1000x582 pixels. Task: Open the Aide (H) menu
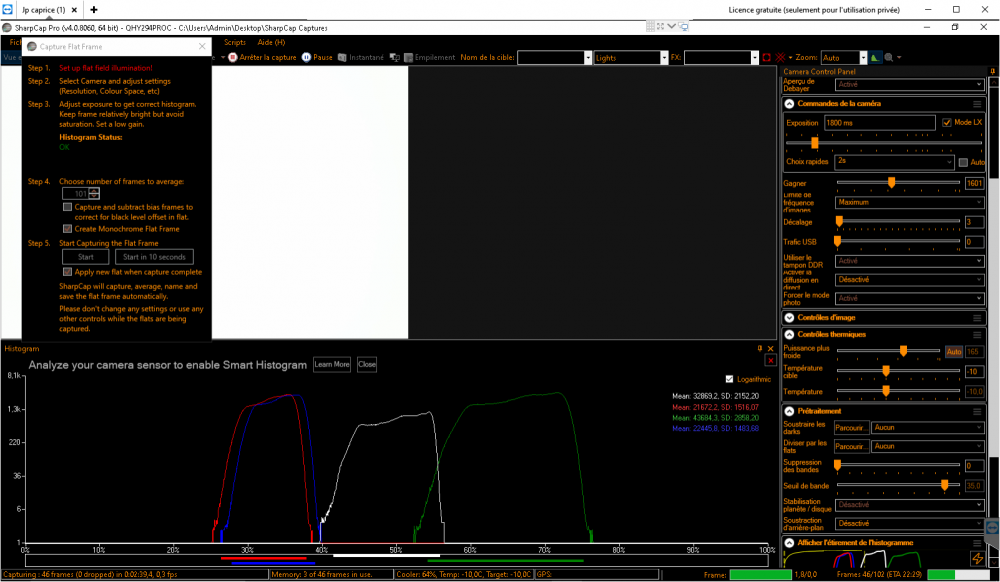[x=271, y=42]
